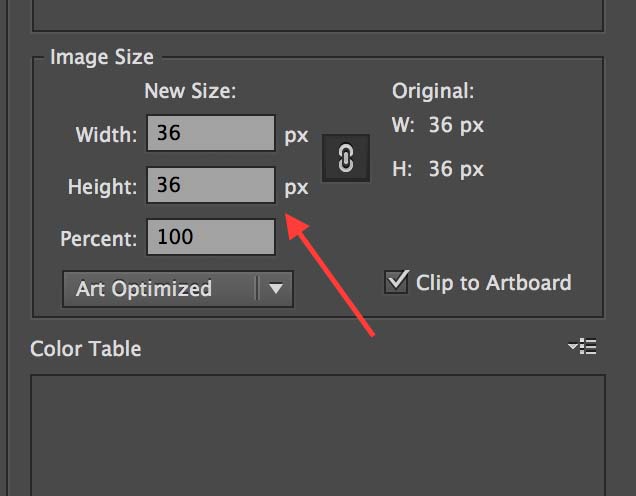The height and width of the screenshot is (496, 636).
Task: Click the Original width value text
Action: (x=456, y=126)
